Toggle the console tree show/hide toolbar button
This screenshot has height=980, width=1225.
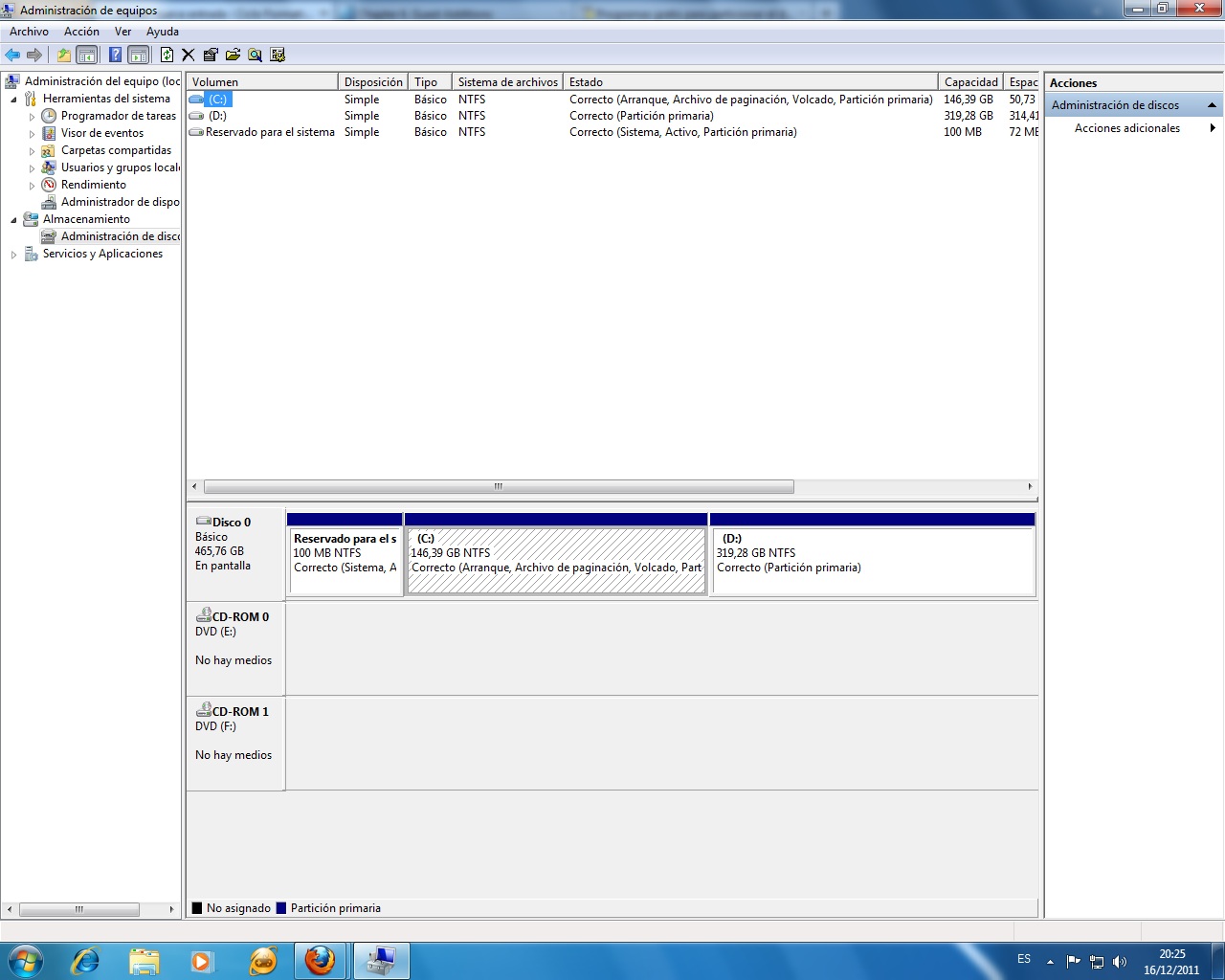point(86,56)
